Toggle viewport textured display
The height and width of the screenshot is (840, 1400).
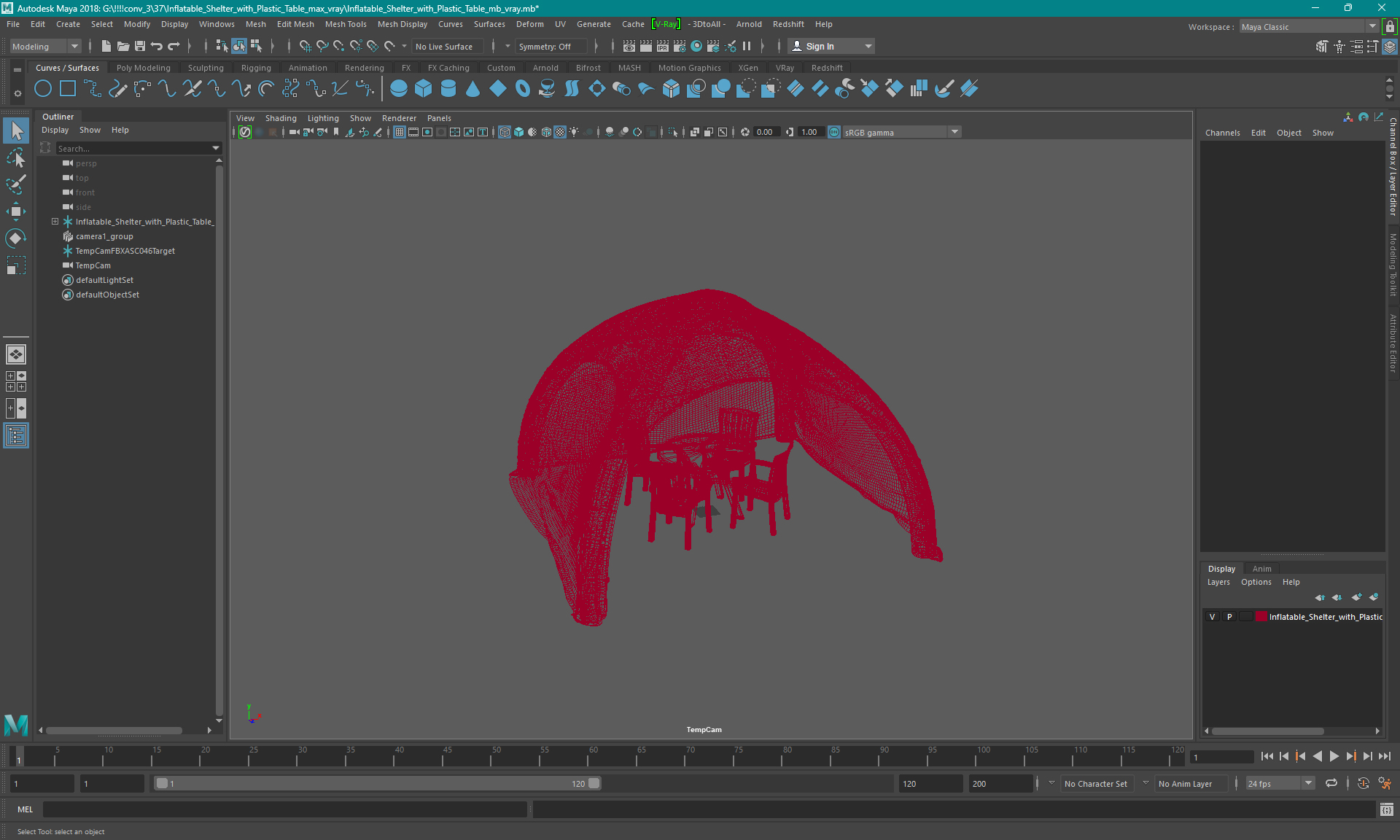click(x=560, y=132)
